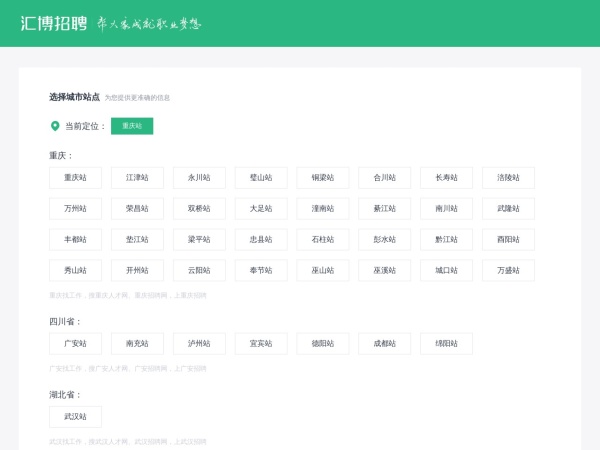The height and width of the screenshot is (450, 600).
Task: Switch to the 成都站 site
Action: (x=384, y=344)
